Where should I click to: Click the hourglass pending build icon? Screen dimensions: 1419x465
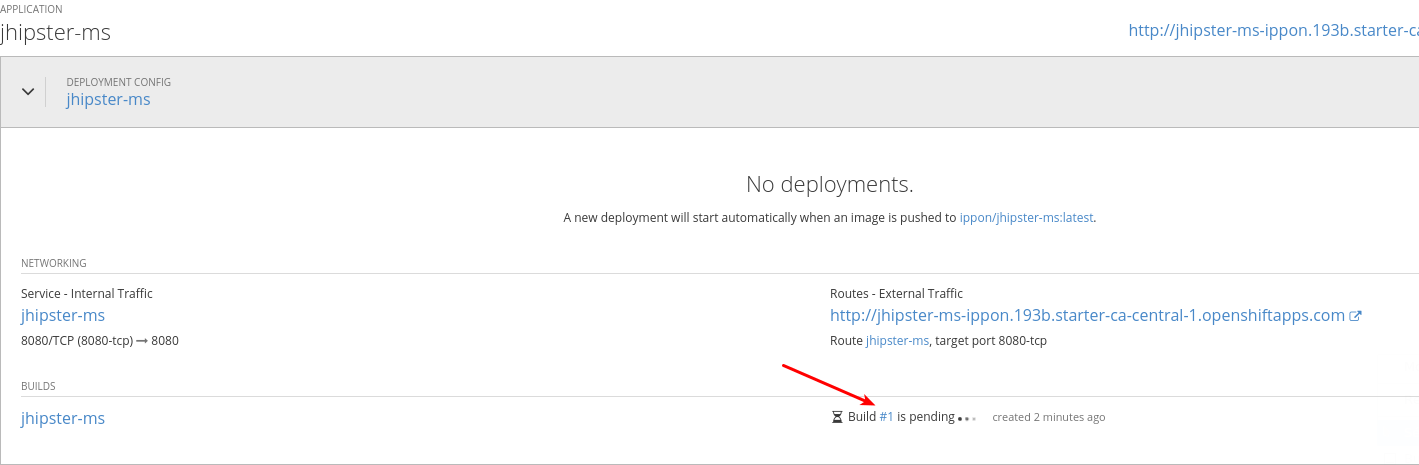pyautogui.click(x=838, y=417)
